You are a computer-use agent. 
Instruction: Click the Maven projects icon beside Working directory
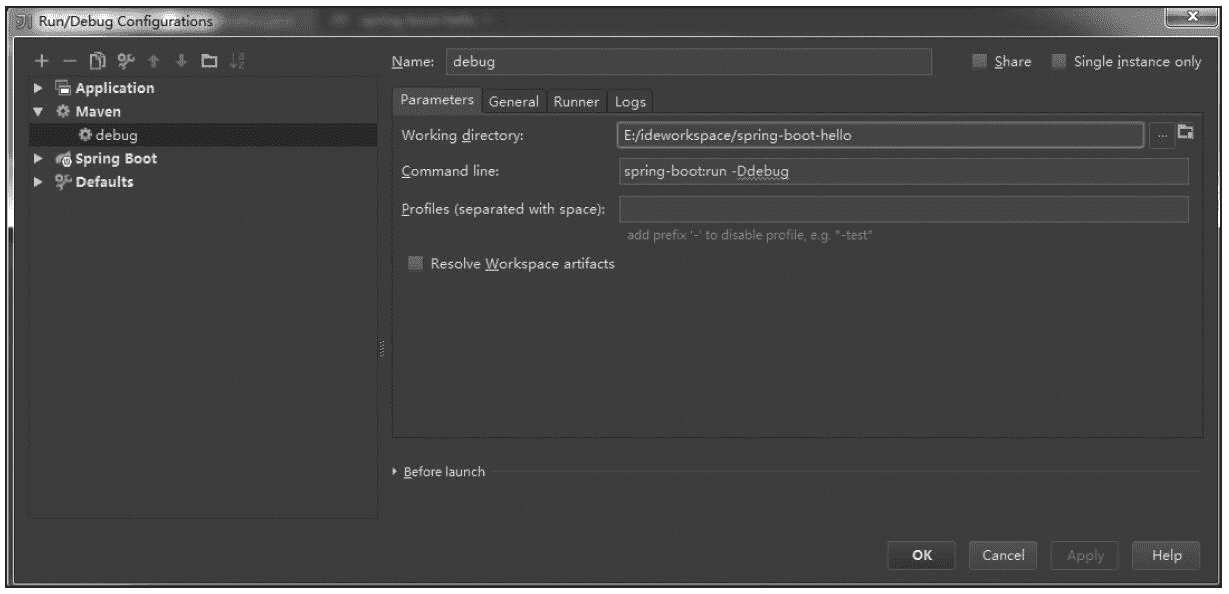click(1187, 134)
